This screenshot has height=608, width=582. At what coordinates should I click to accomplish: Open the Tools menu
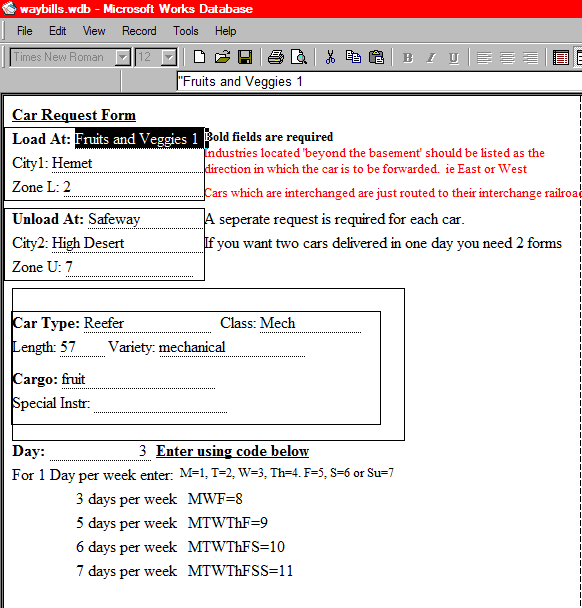pyautogui.click(x=186, y=31)
